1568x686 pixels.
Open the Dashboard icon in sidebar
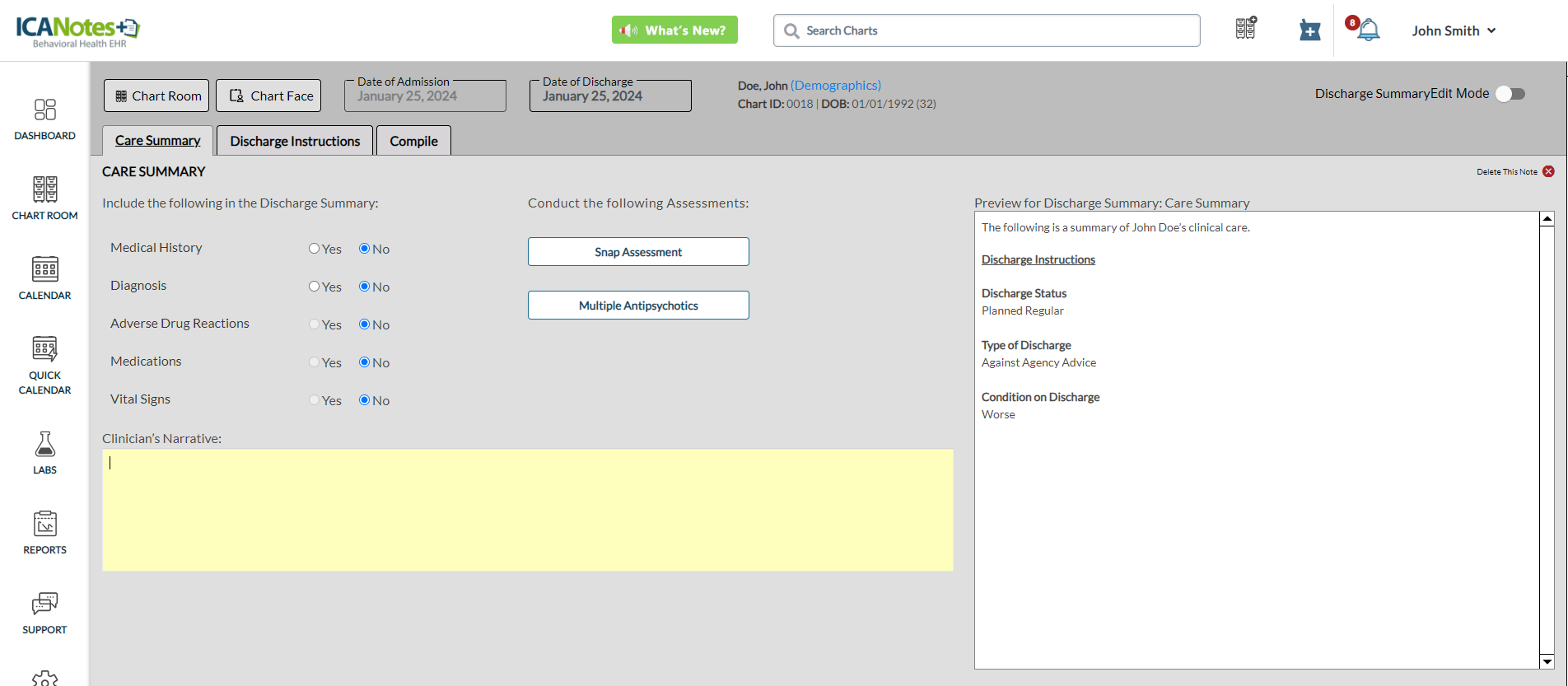44,110
